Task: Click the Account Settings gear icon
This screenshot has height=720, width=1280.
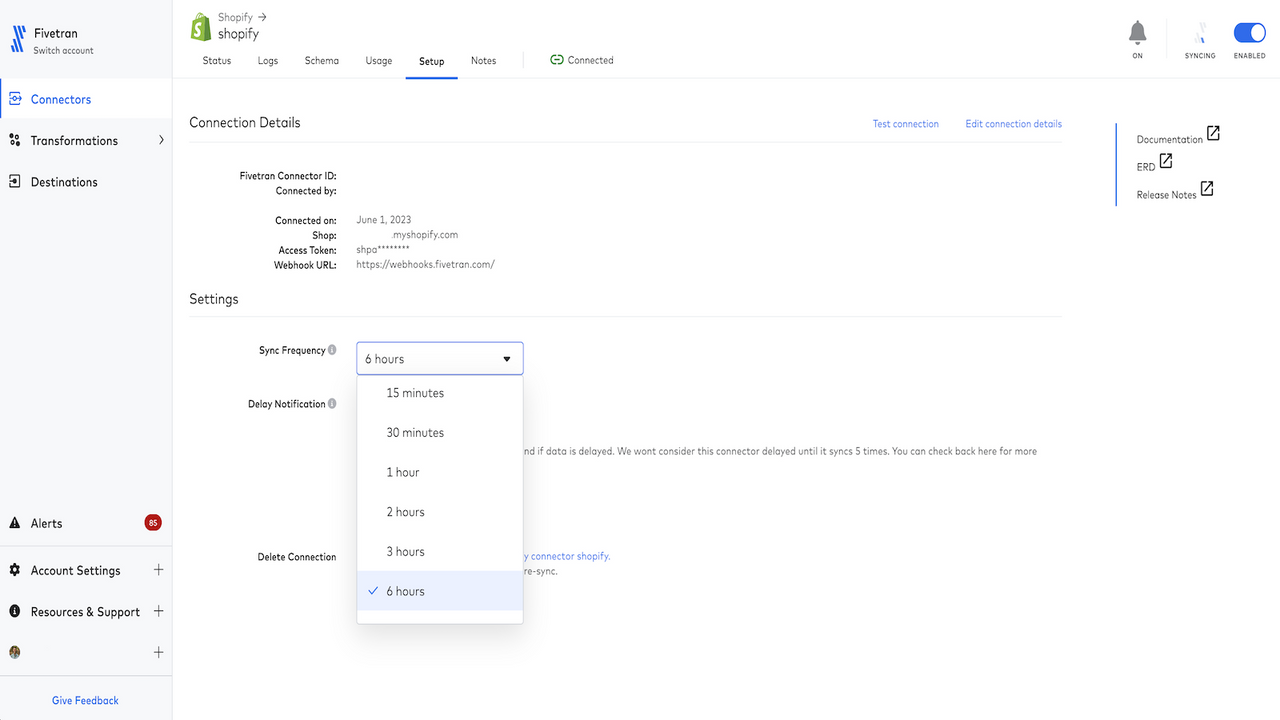Action: [x=15, y=570]
